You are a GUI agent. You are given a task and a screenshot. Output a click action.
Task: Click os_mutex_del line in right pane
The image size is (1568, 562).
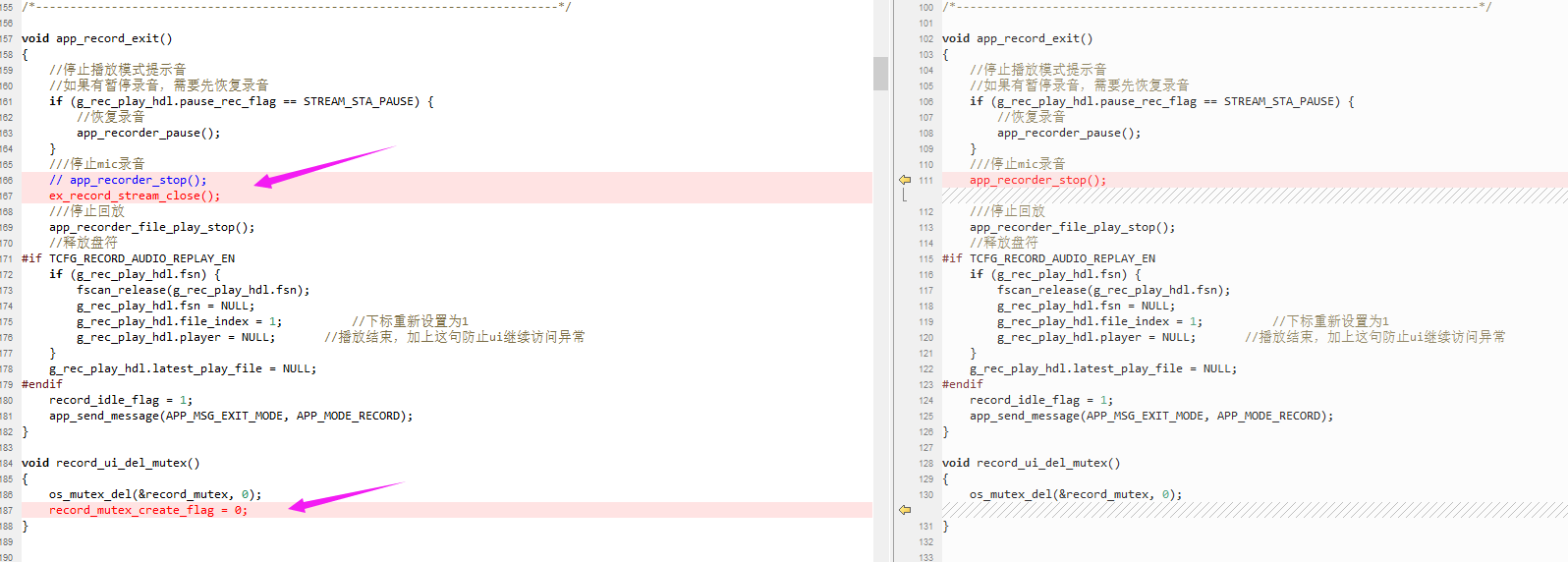click(x=1076, y=494)
